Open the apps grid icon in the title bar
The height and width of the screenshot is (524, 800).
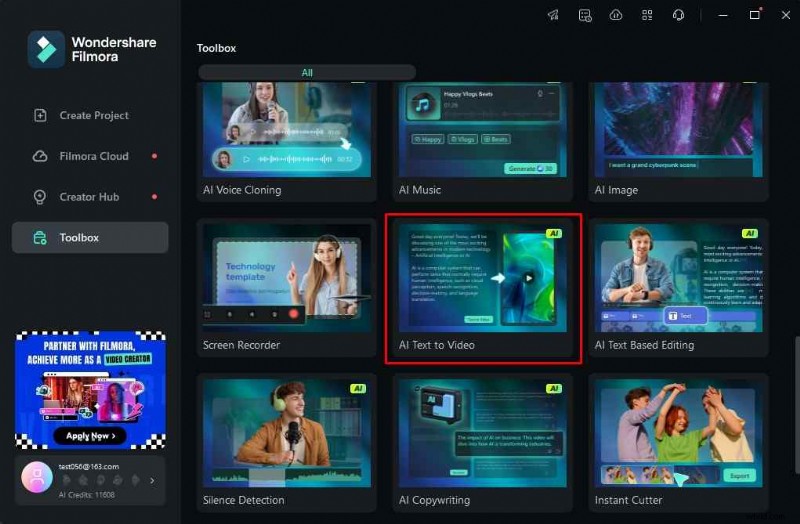647,15
